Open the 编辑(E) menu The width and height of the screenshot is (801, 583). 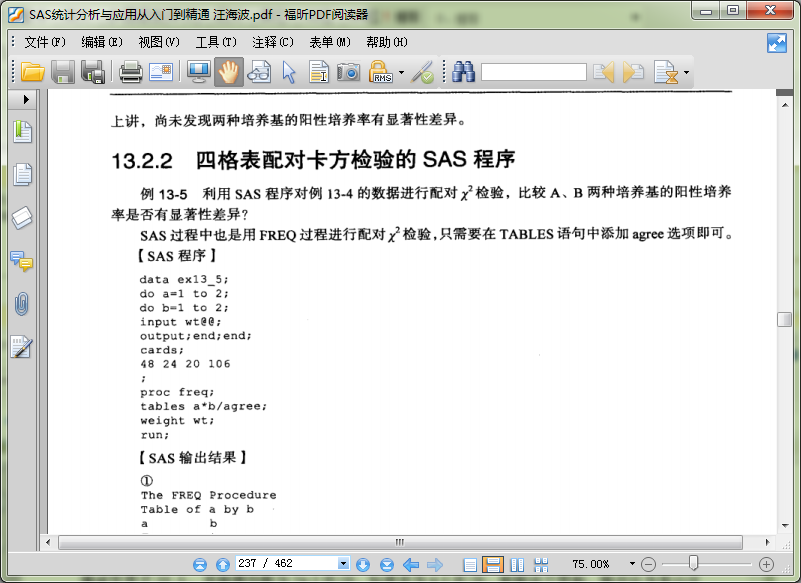[102, 42]
